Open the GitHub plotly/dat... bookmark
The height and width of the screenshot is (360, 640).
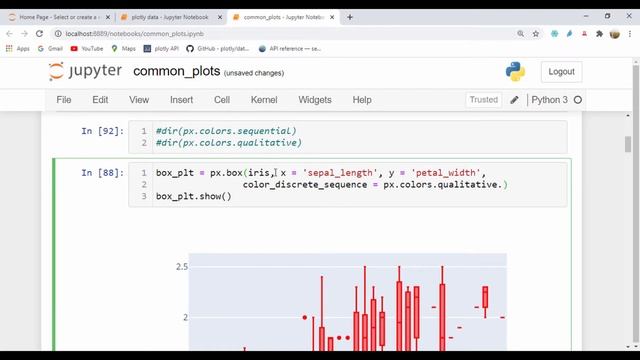point(218,49)
